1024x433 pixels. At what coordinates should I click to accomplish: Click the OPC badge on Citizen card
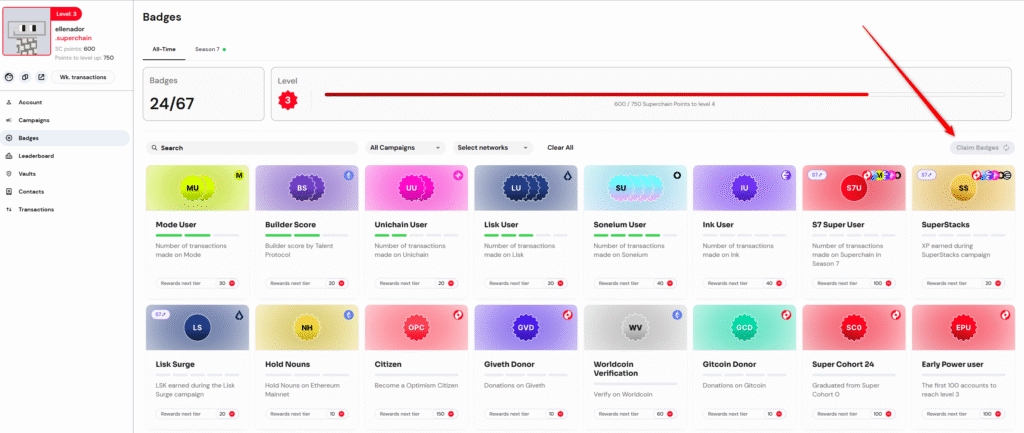[x=417, y=327]
